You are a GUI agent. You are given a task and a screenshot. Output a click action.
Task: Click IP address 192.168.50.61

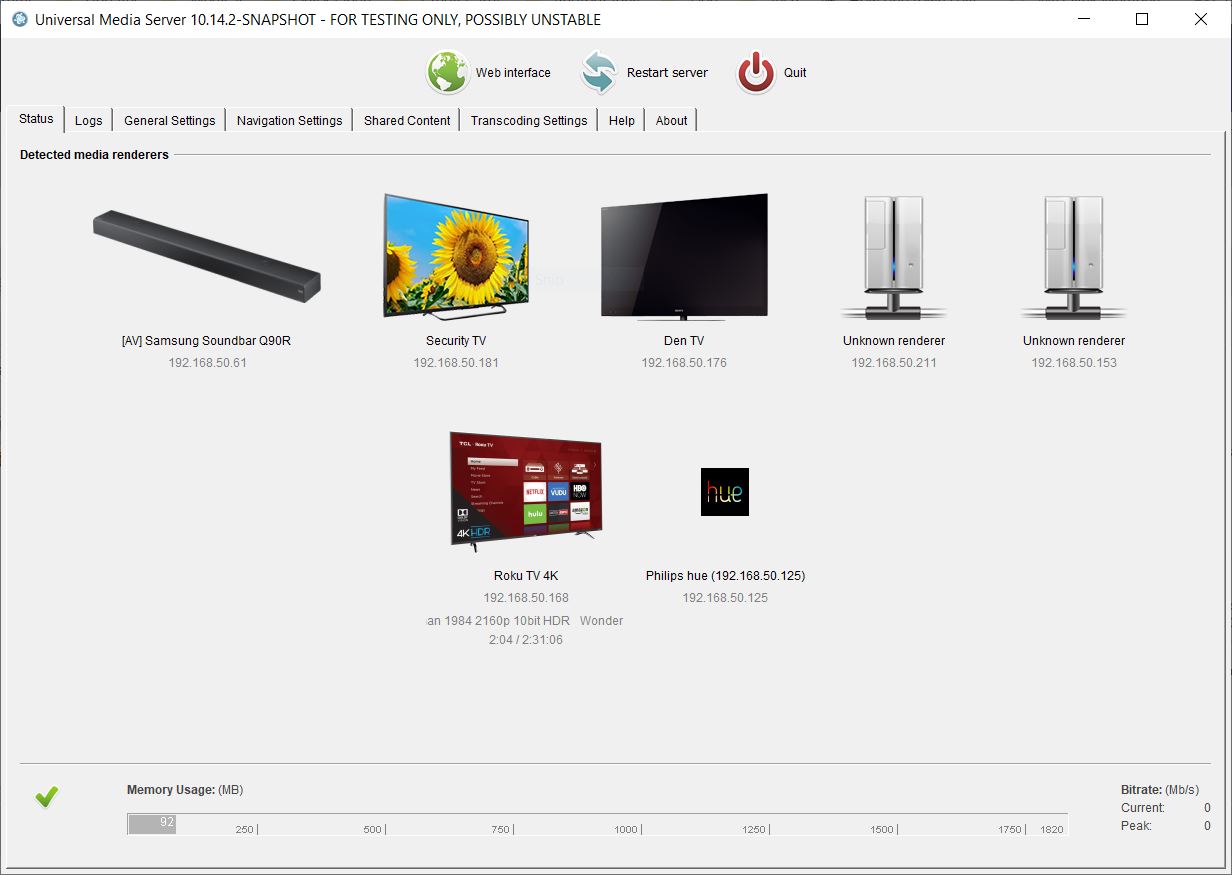coord(207,363)
